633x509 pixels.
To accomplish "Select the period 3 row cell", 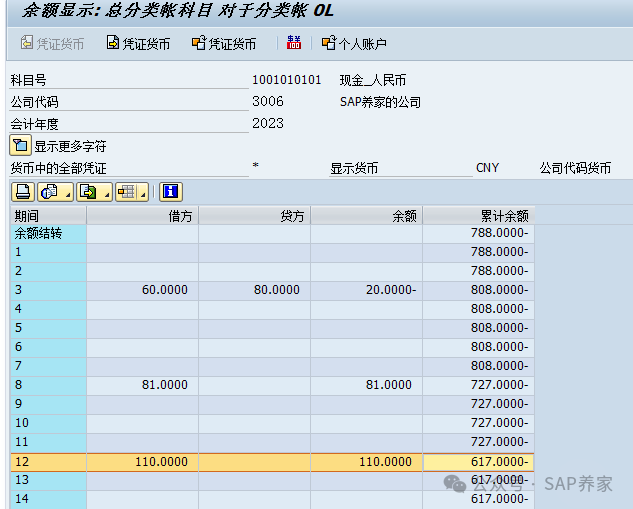I will 48,290.
